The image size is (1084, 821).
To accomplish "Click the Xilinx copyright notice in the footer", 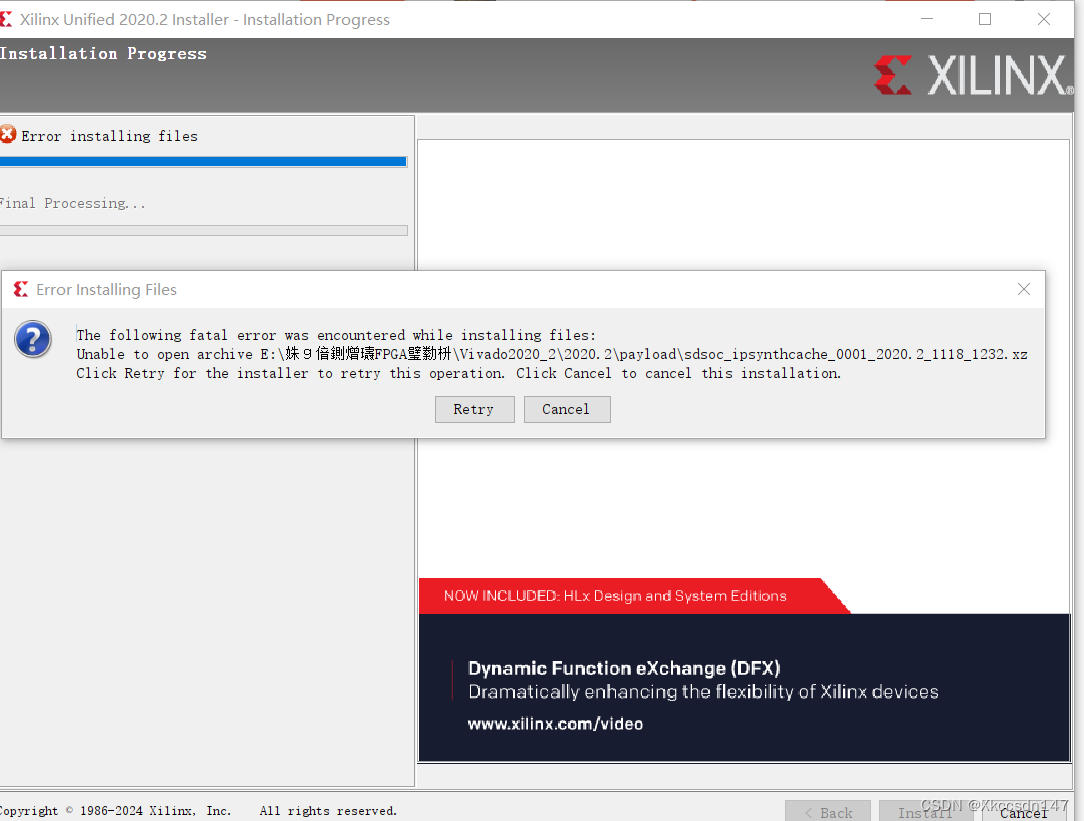I will click(198, 811).
